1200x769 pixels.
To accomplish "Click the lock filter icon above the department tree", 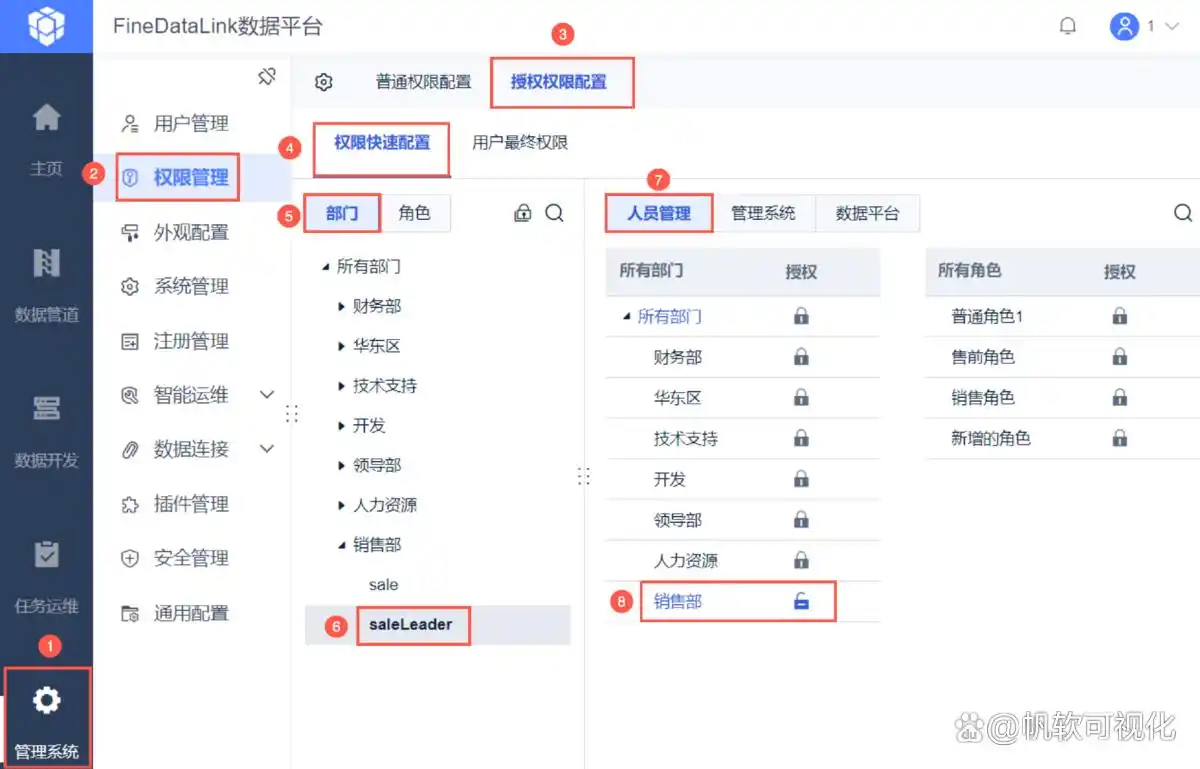I will (522, 212).
